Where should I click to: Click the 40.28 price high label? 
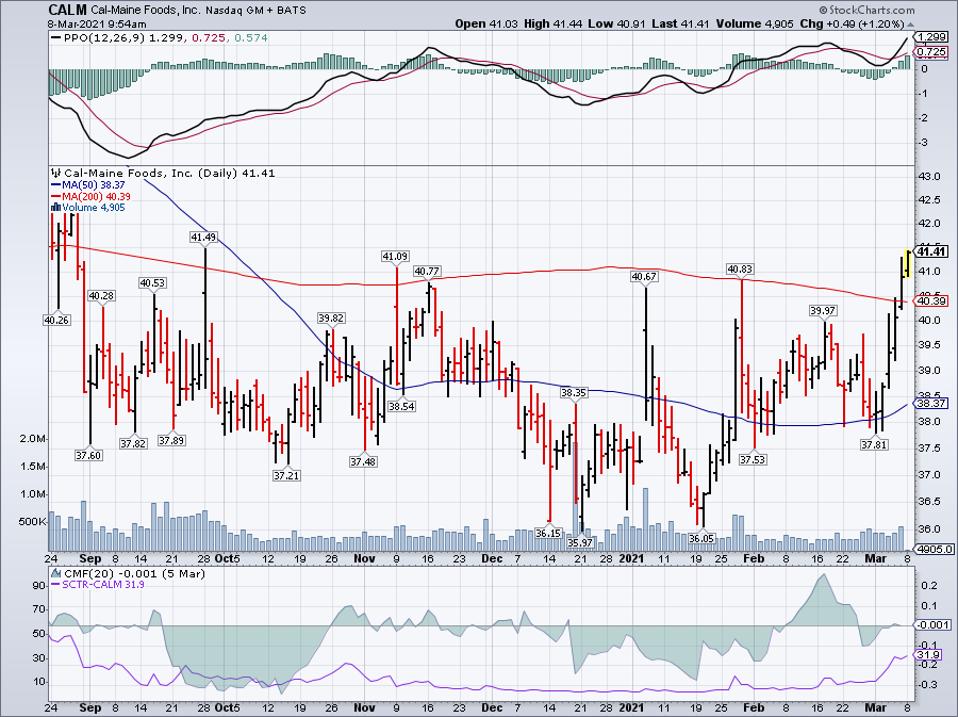tap(102, 296)
